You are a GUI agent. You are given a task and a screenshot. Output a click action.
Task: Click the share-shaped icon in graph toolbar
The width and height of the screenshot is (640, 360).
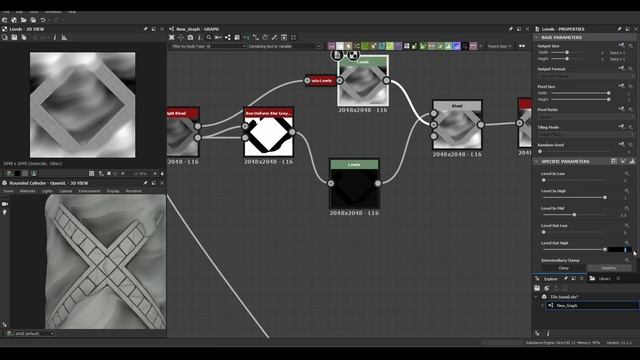click(228, 38)
